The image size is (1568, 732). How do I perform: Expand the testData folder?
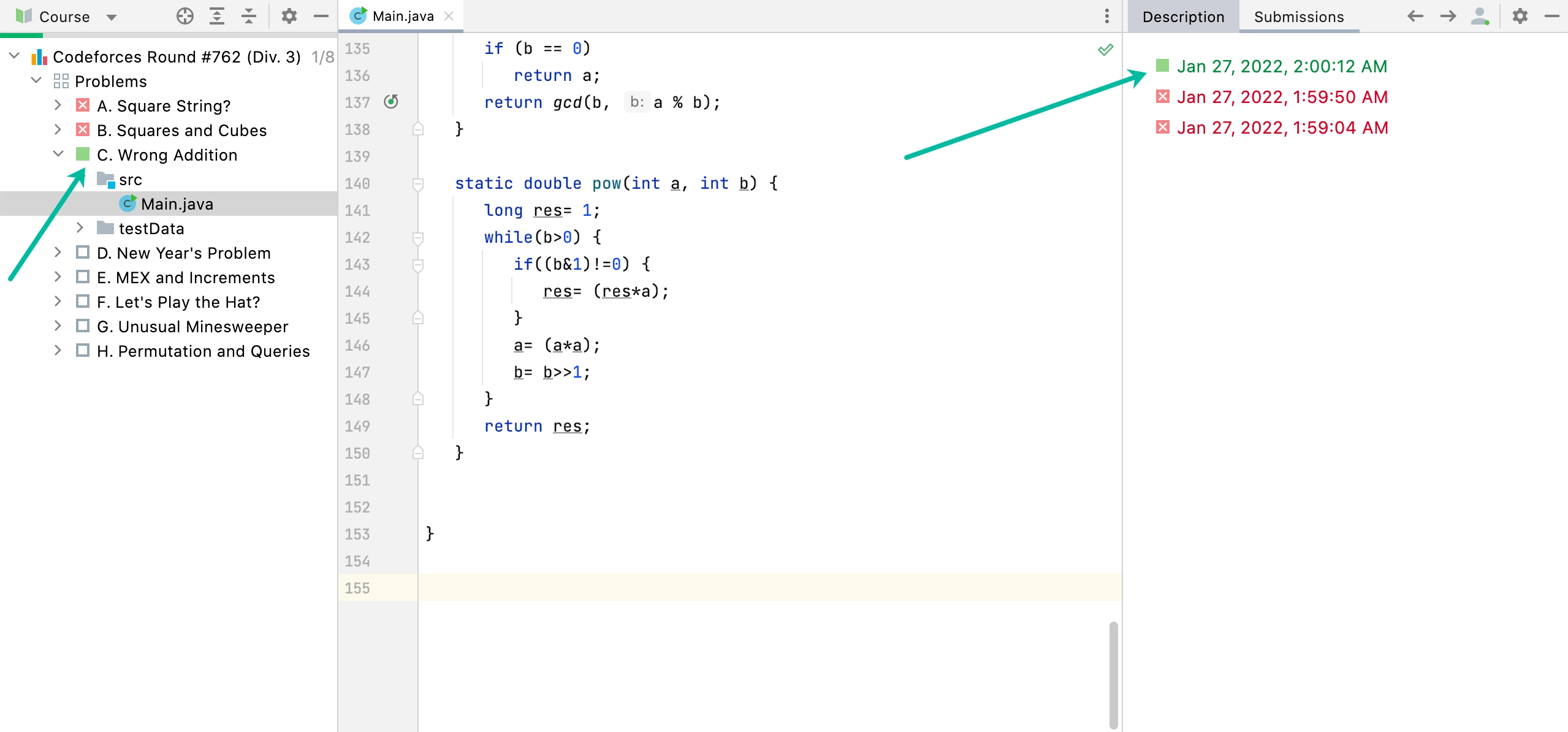point(80,227)
